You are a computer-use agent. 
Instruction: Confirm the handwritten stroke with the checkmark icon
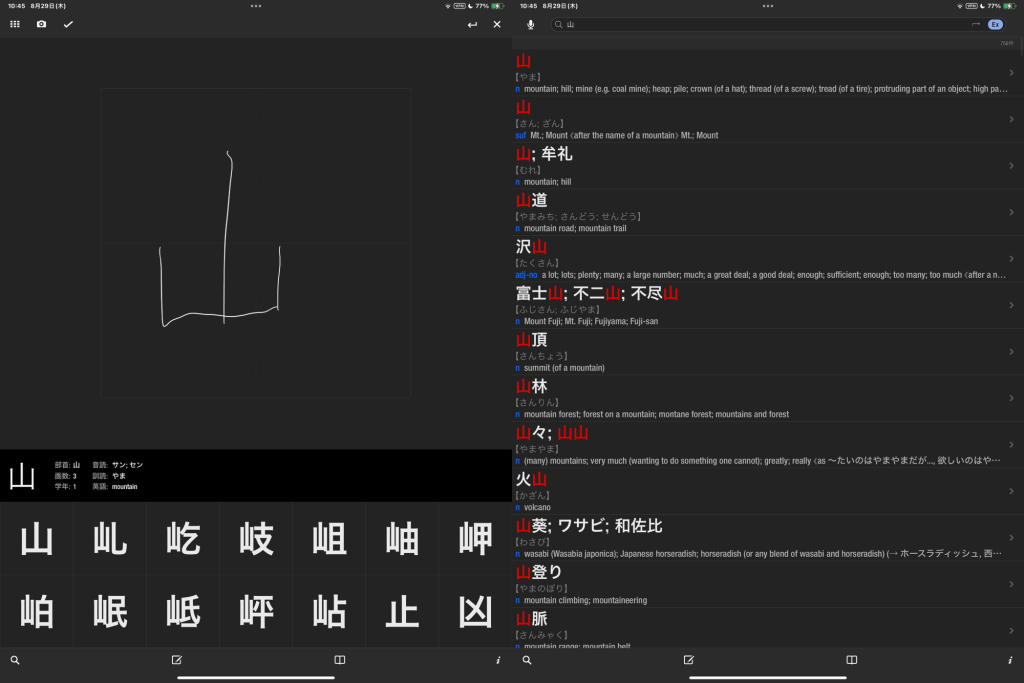68,24
